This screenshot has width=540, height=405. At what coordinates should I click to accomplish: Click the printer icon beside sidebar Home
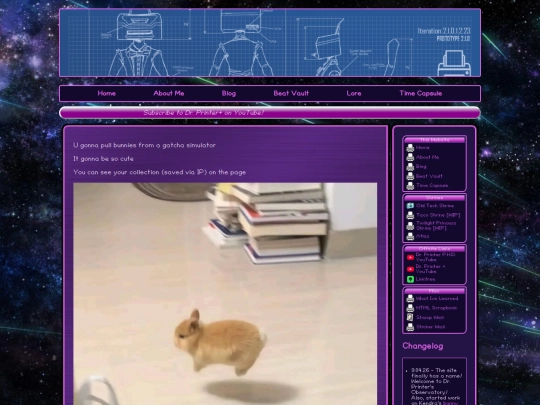(410, 148)
